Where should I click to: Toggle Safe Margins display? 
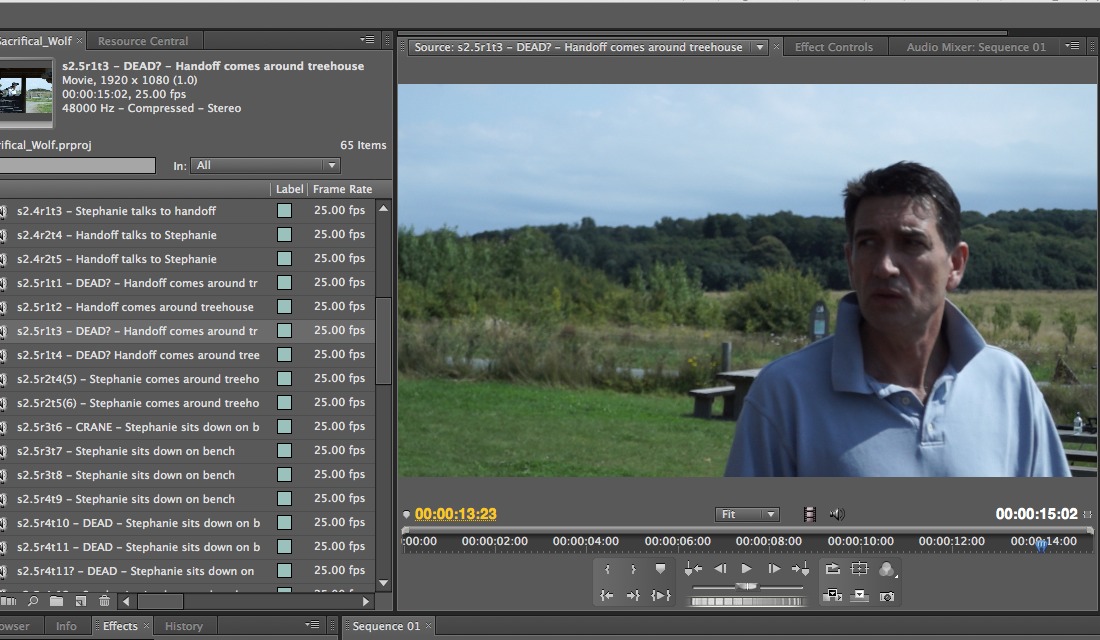click(859, 569)
